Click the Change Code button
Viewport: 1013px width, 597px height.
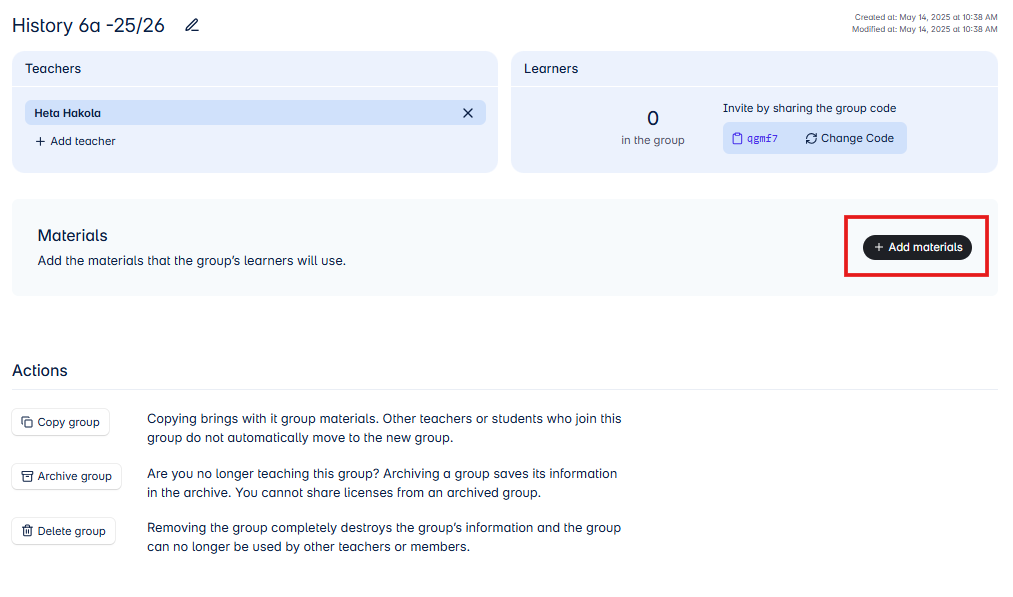point(850,138)
